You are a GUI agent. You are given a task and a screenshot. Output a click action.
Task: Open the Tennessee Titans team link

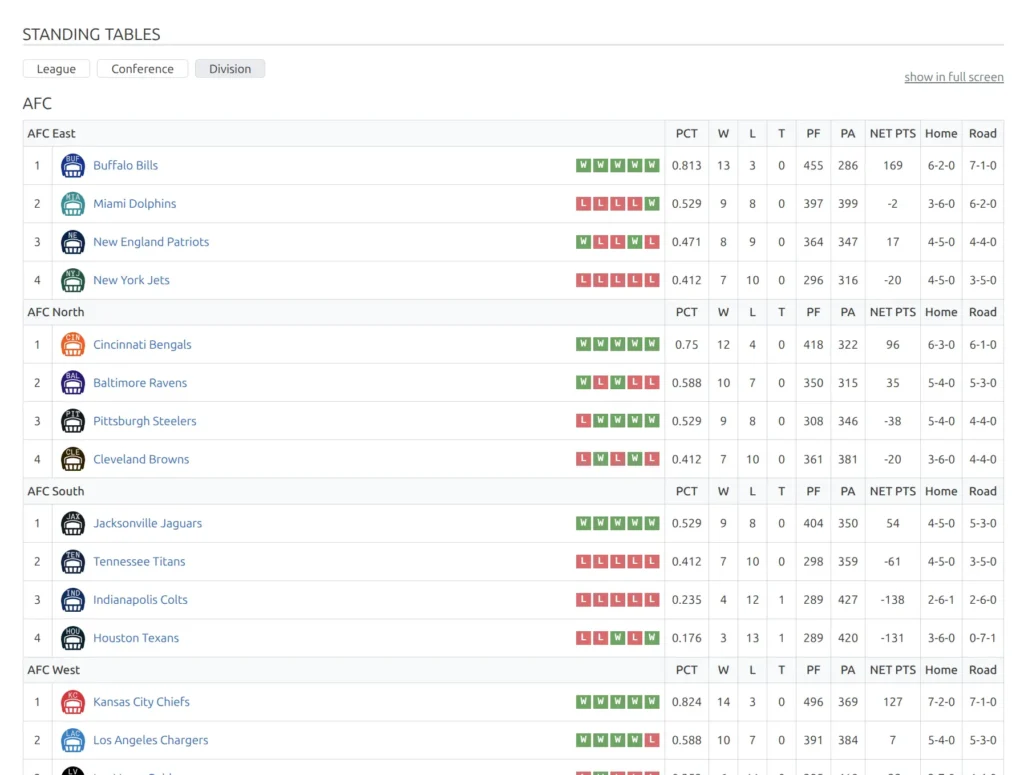[139, 561]
